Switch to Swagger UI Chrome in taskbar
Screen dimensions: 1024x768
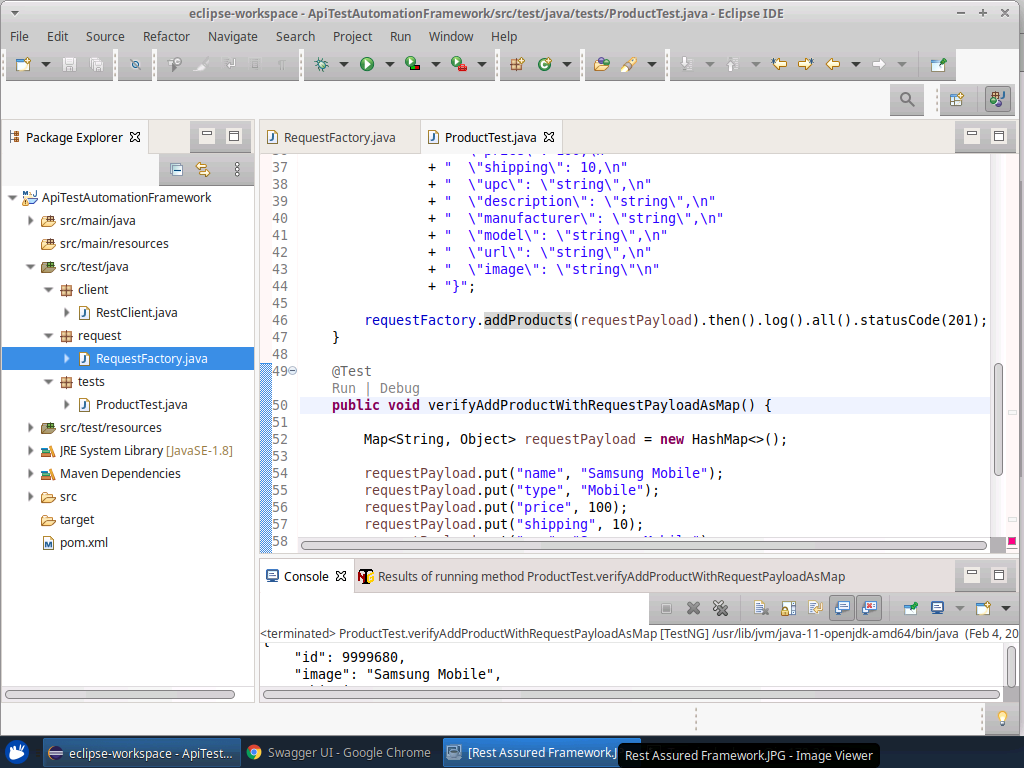(340, 753)
